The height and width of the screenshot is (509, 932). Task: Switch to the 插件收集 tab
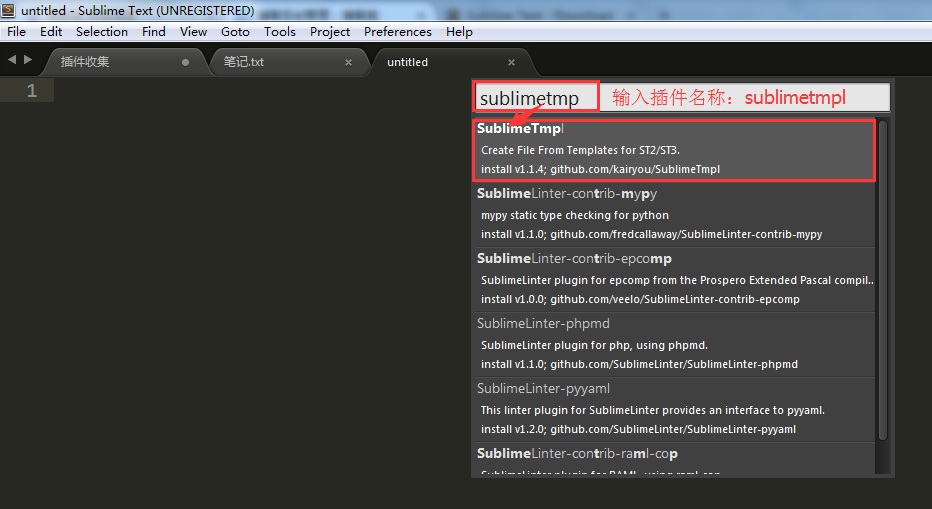(124, 62)
